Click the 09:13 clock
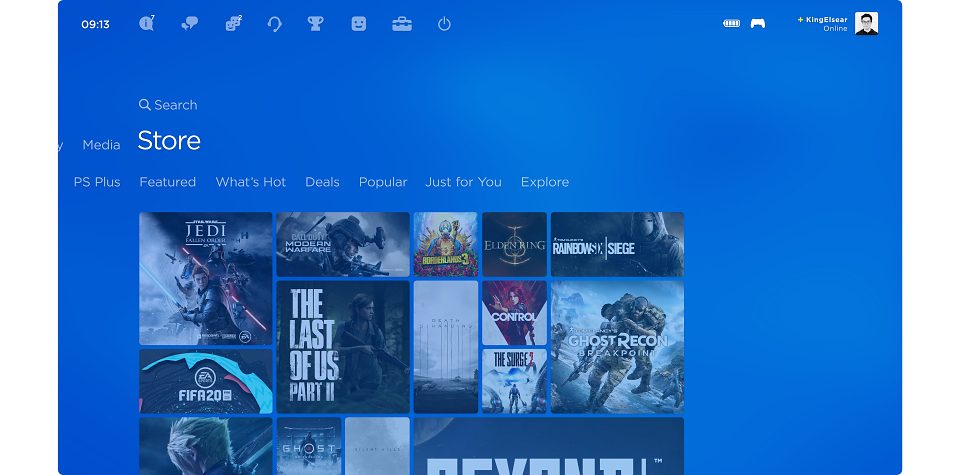The image size is (960, 475). (96, 24)
